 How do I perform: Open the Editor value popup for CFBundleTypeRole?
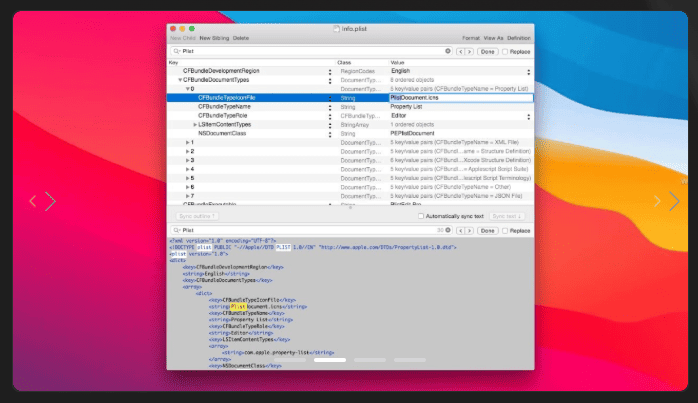point(528,116)
